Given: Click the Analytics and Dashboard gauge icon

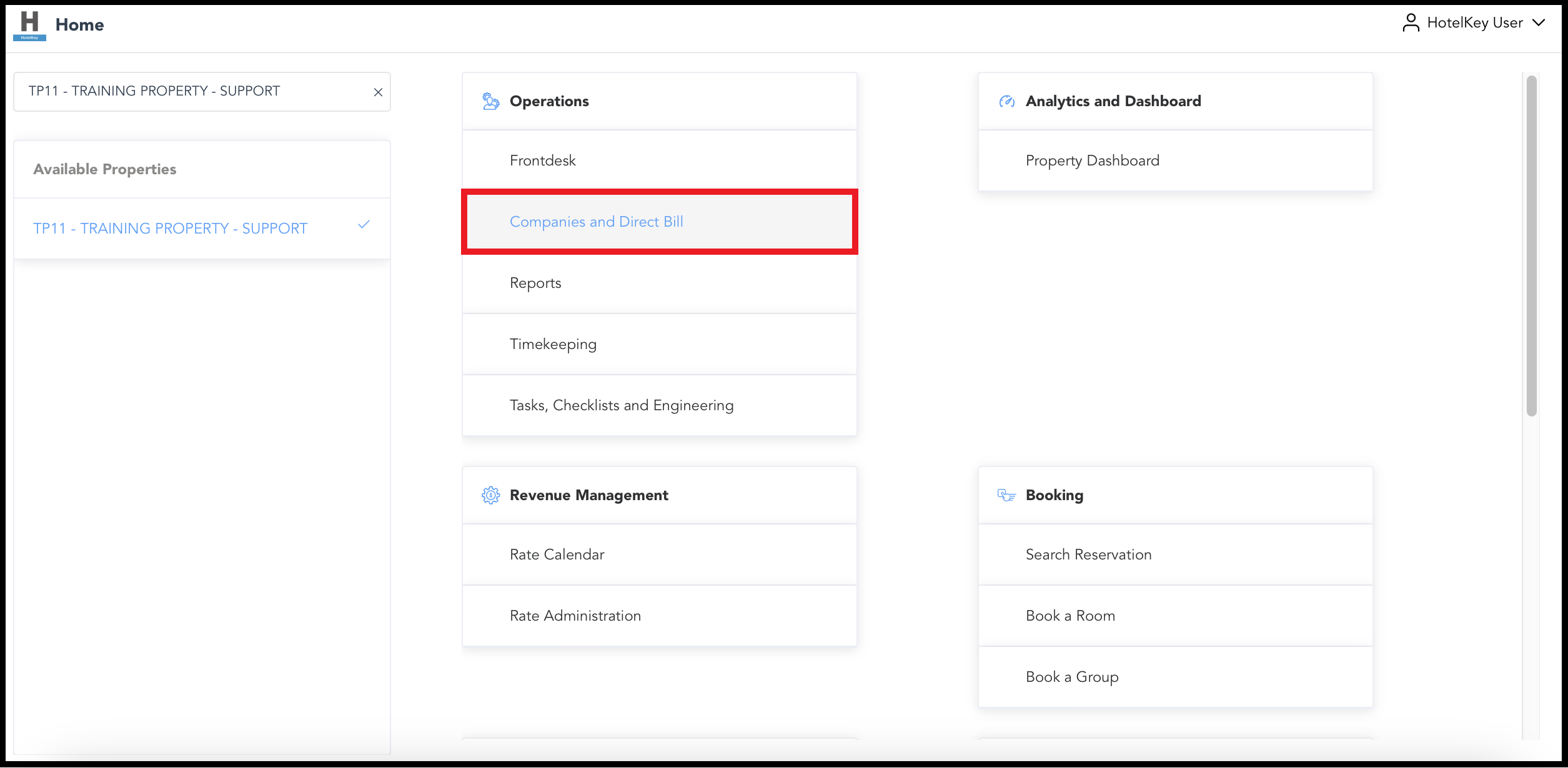Looking at the screenshot, I should click(x=1006, y=101).
